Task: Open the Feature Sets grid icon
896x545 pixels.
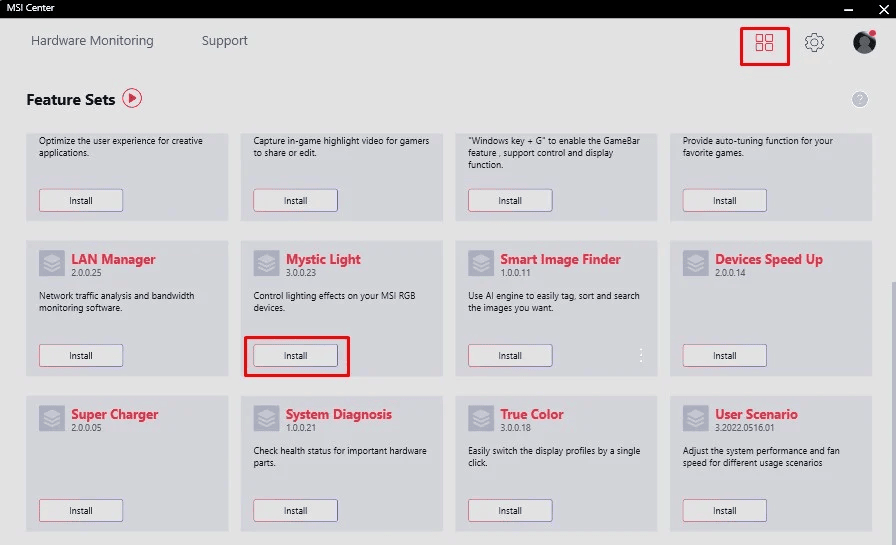Action: [764, 42]
